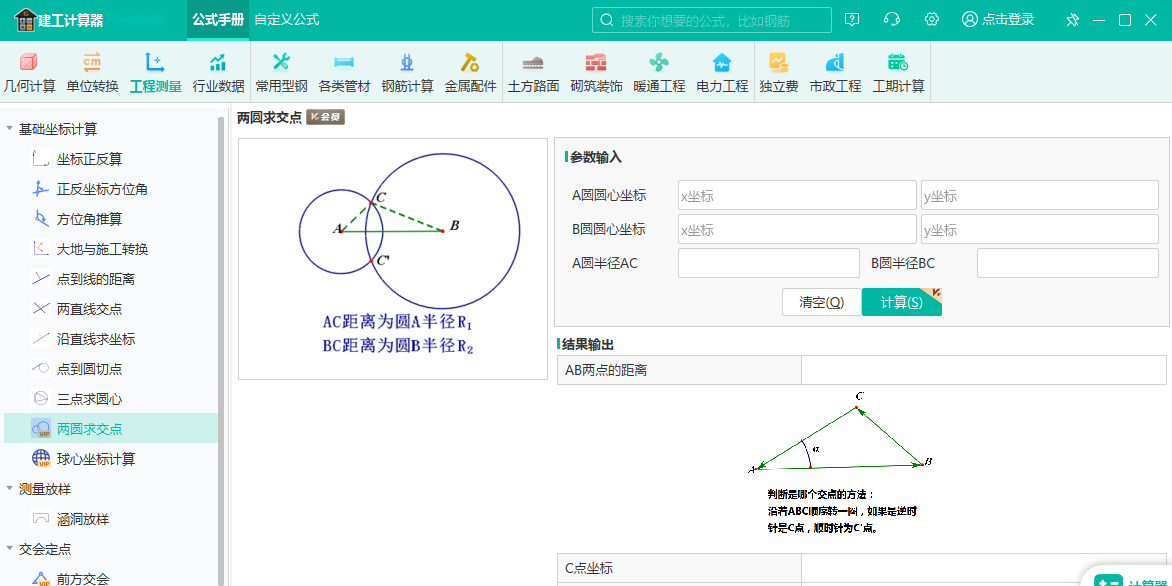The height and width of the screenshot is (586, 1172).
Task: Click the 建工计算器 app logo
Action: (x=58, y=20)
